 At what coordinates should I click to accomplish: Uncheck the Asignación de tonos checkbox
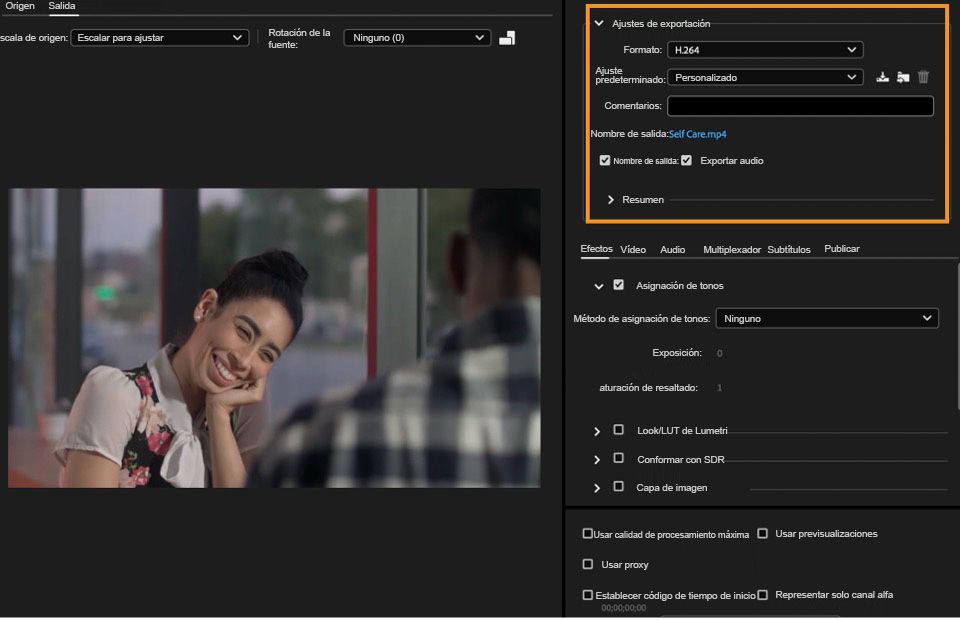point(618,285)
